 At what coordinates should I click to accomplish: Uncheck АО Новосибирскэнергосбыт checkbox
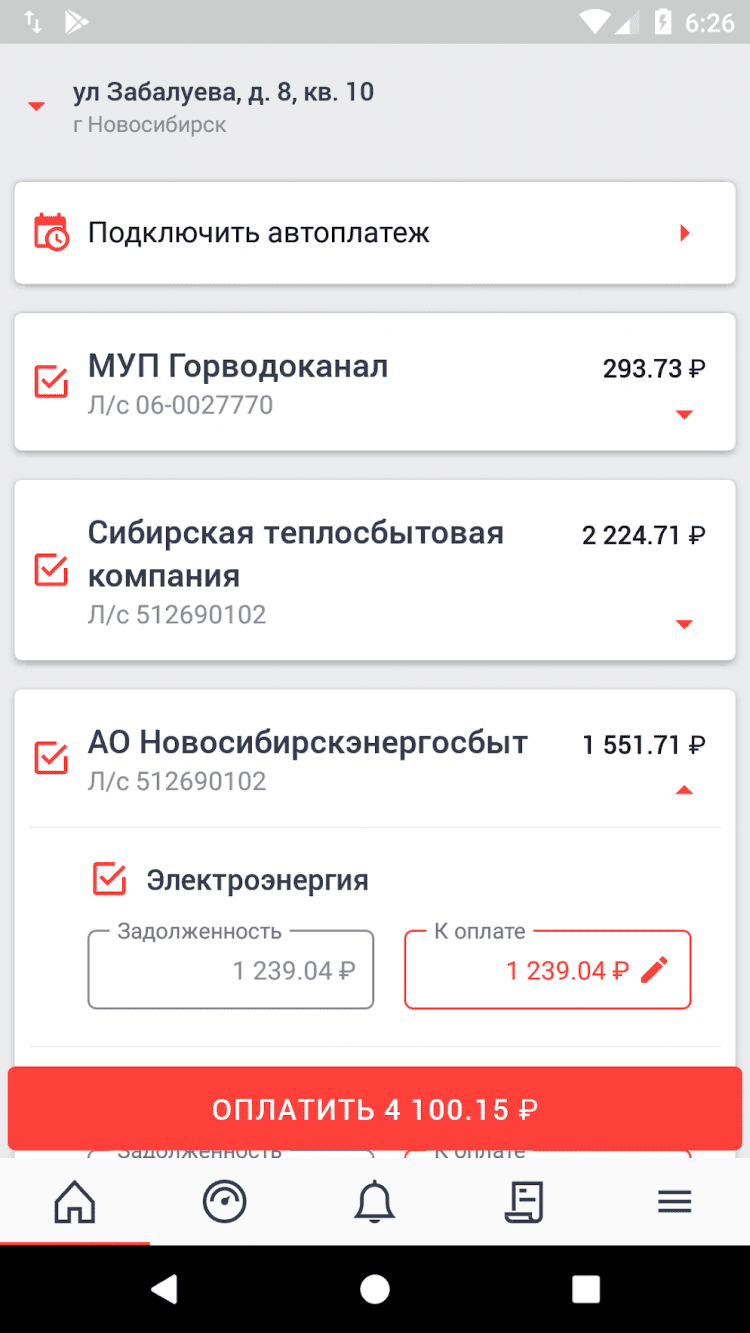pyautogui.click(x=51, y=757)
